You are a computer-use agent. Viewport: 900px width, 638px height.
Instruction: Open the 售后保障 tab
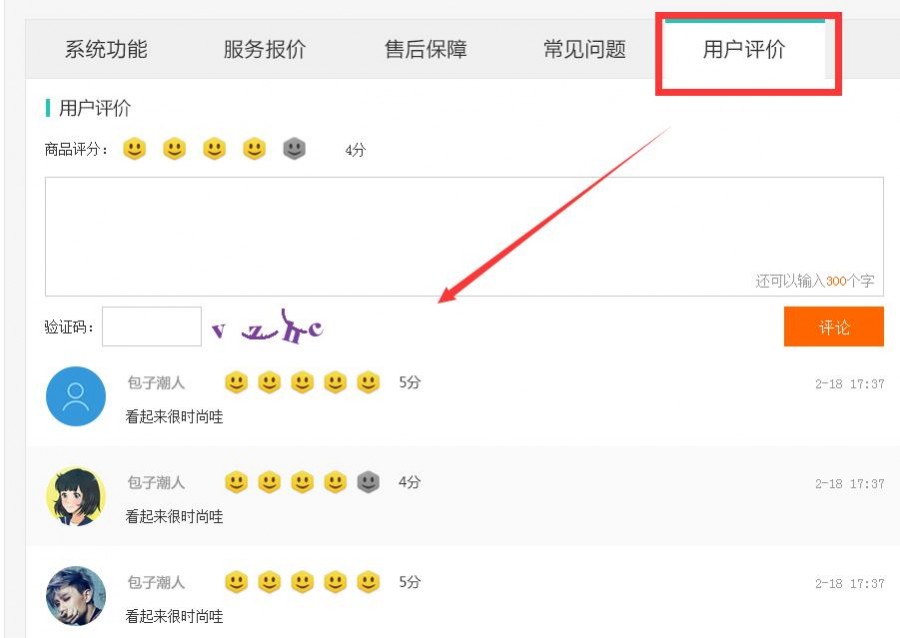[x=426, y=49]
